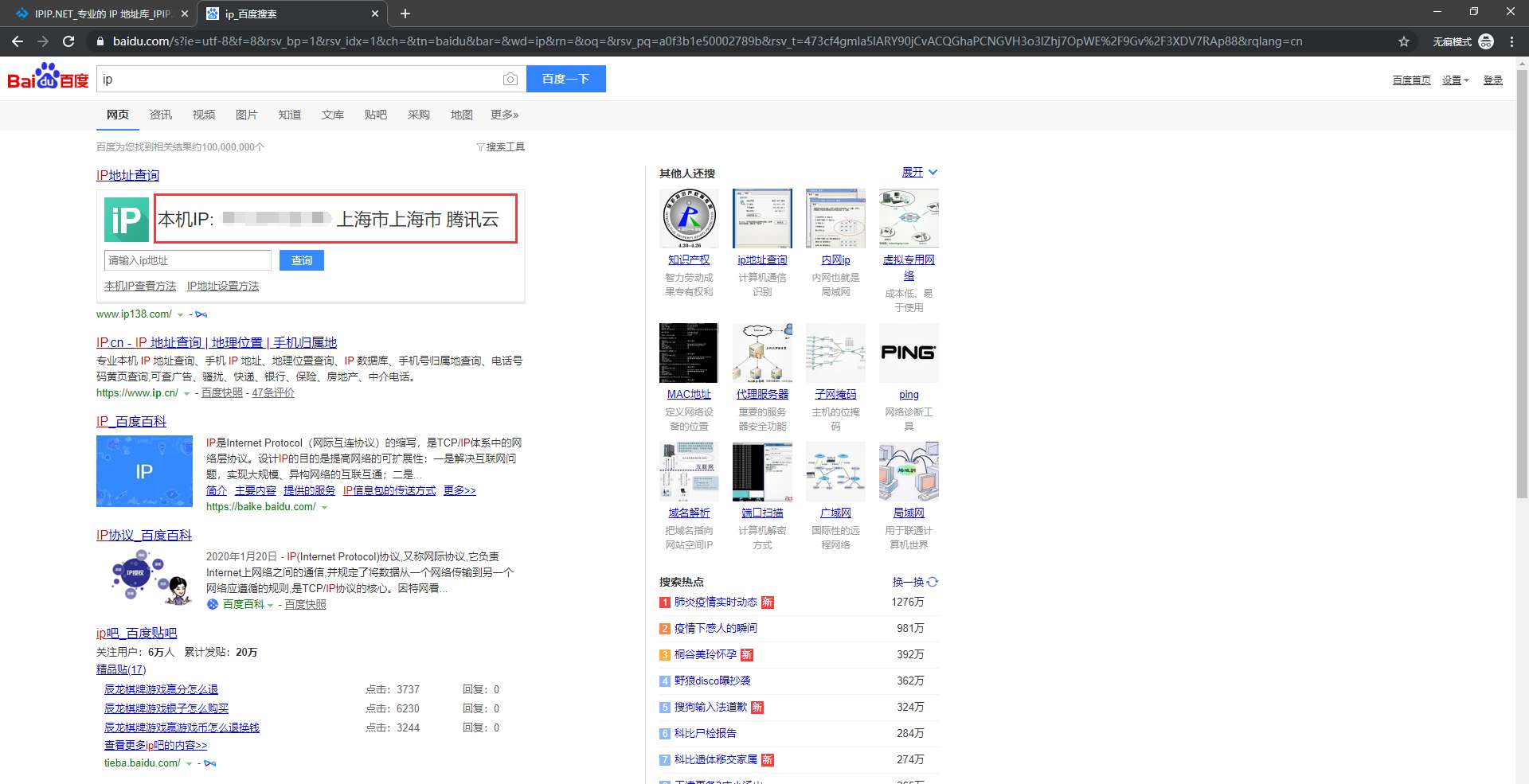The image size is (1529, 784).
Task: Open the 搜索工具 filter options
Action: [x=500, y=147]
